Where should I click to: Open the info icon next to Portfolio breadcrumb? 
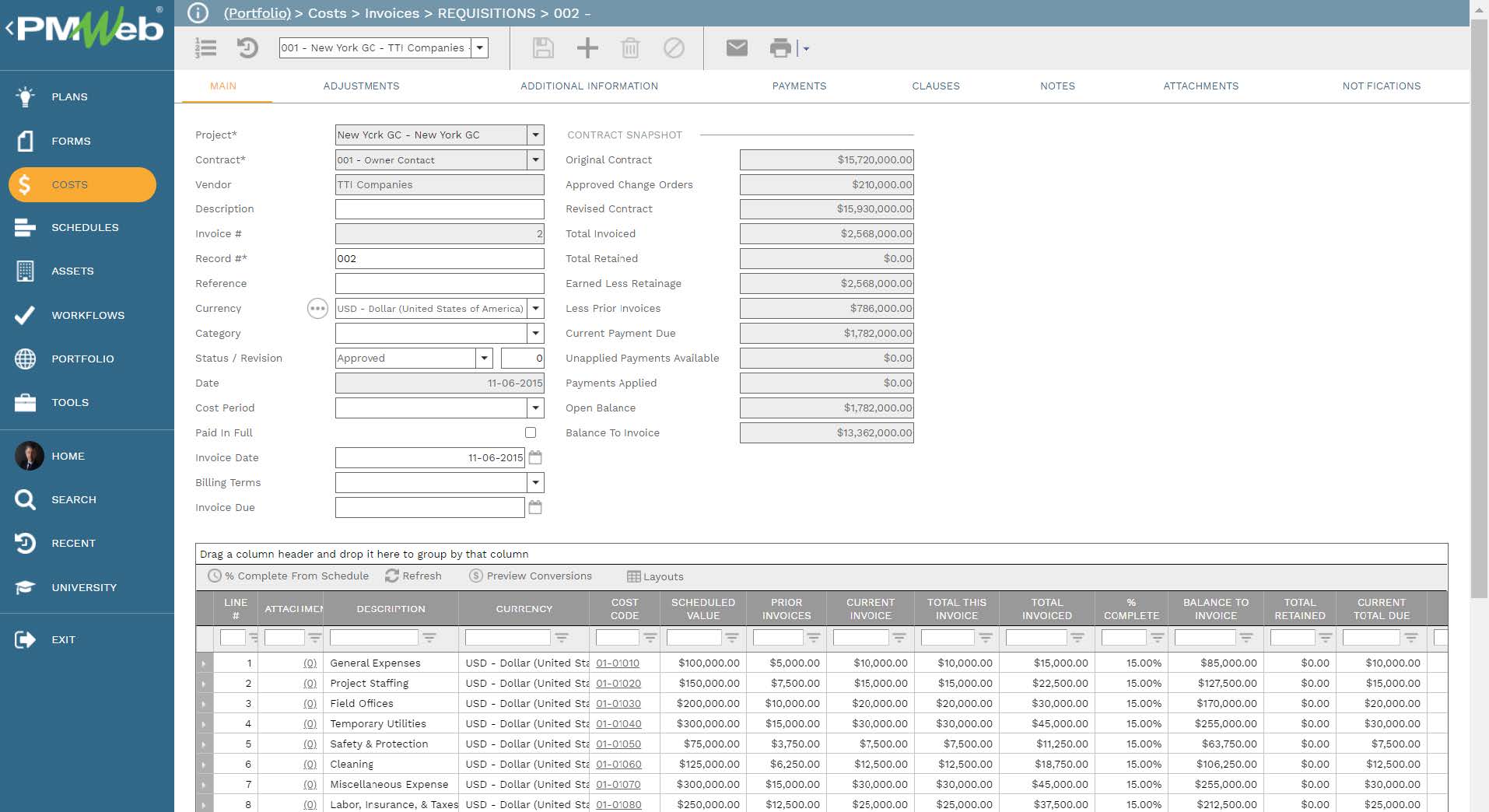click(198, 13)
